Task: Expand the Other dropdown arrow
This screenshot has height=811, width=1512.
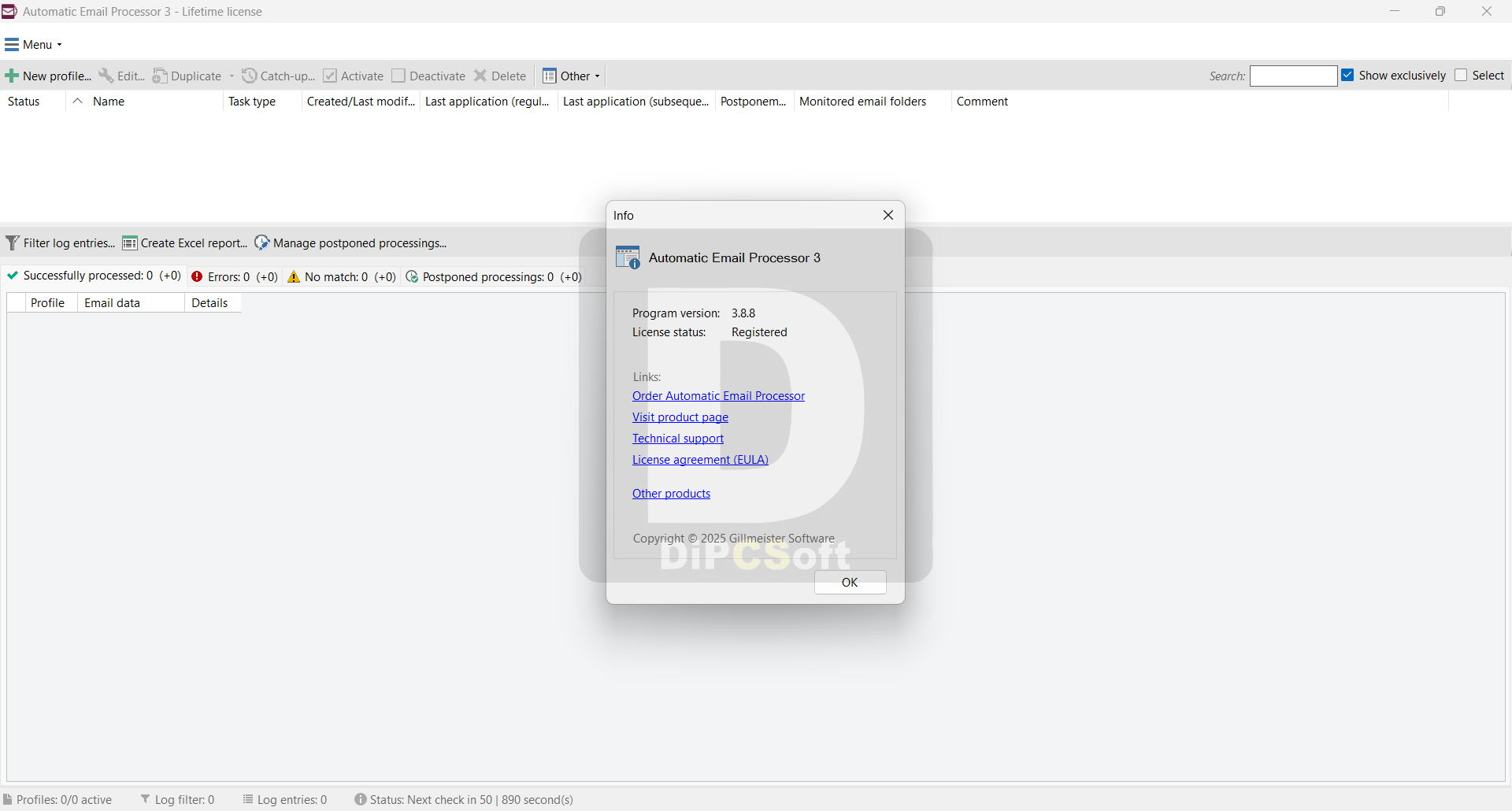Action: coord(598,76)
